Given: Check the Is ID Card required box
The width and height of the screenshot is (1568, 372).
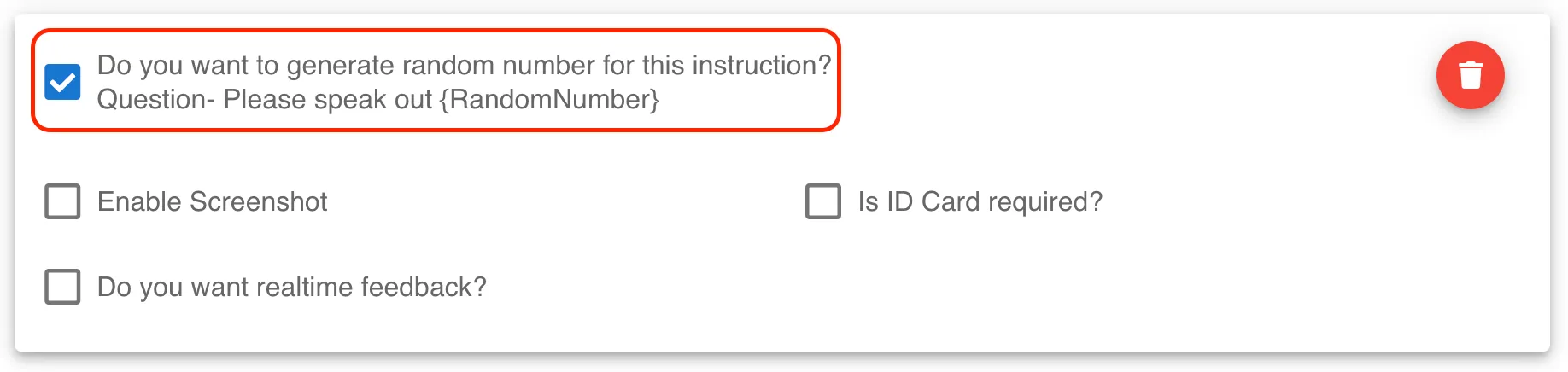Looking at the screenshot, I should (823, 201).
